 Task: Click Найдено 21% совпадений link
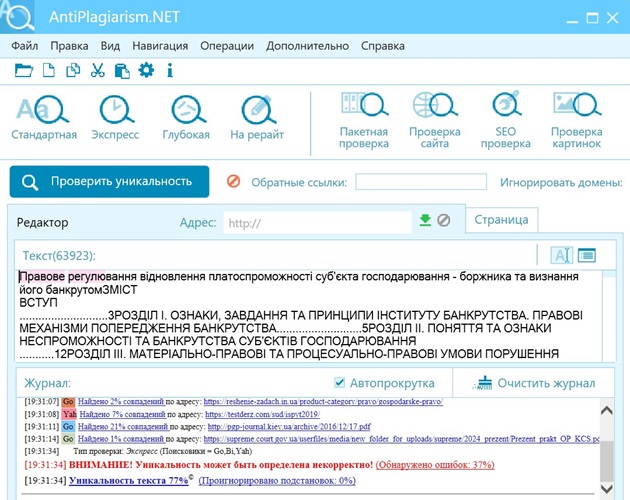(x=123, y=426)
